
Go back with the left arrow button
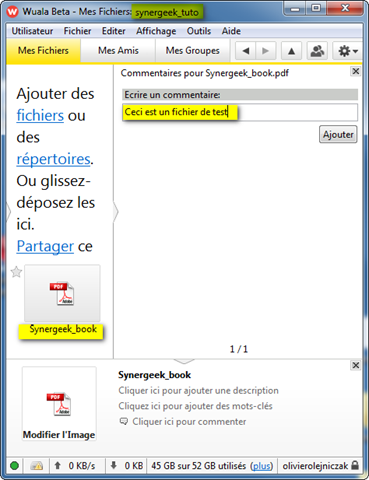tap(246, 51)
